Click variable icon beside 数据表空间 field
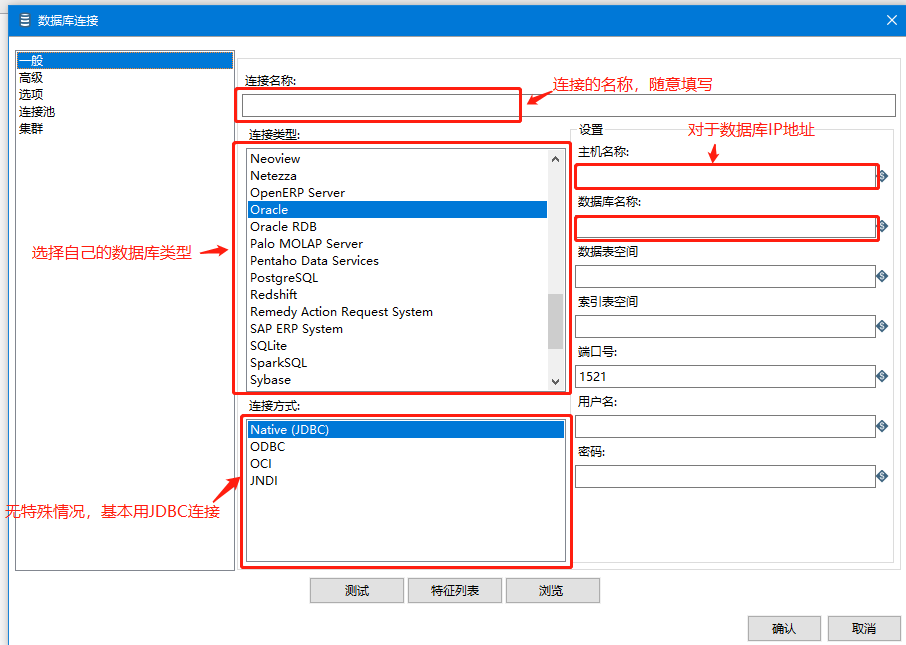 pos(882,276)
